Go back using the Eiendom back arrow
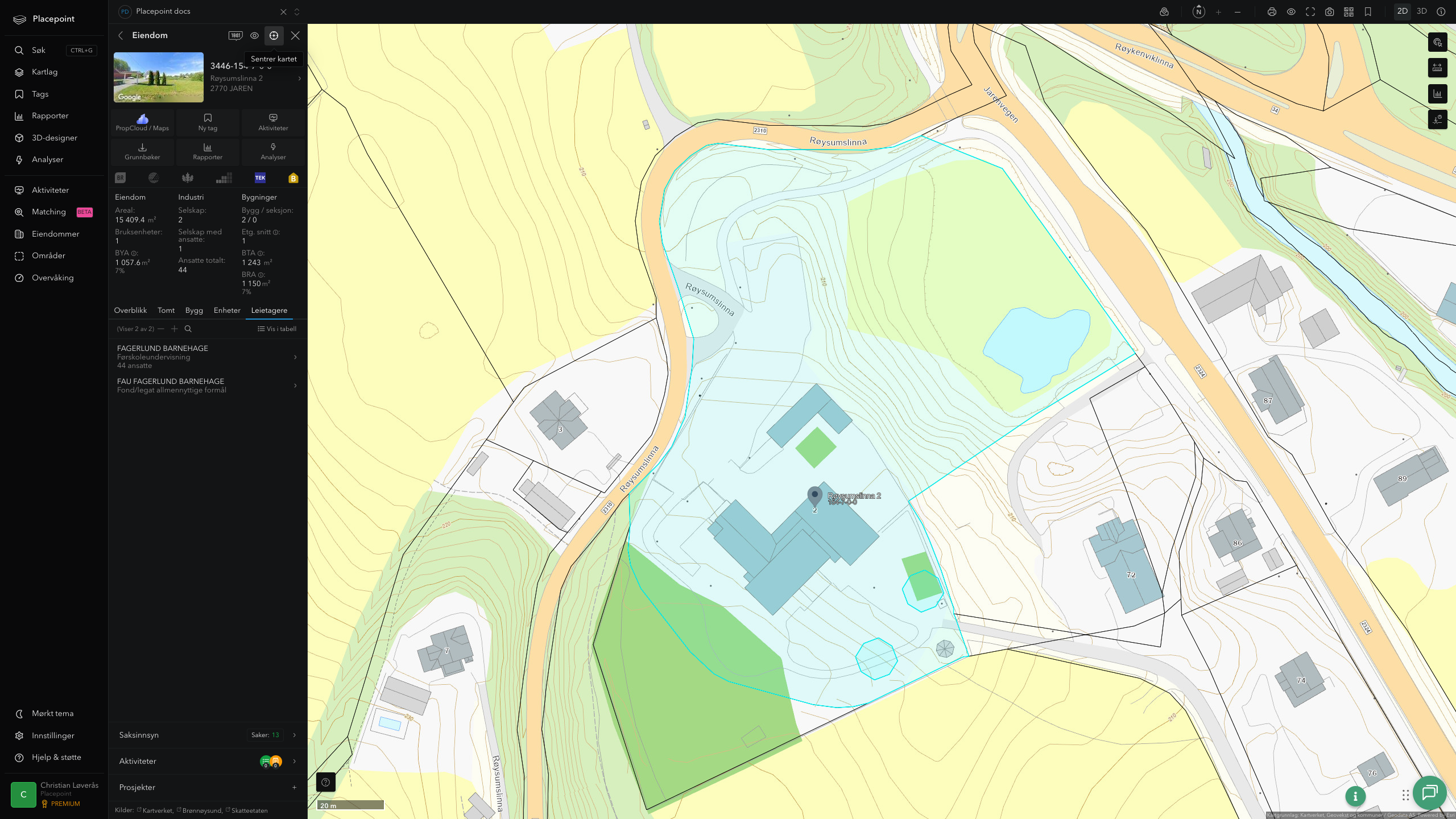Viewport: 1456px width, 819px height. tap(121, 35)
